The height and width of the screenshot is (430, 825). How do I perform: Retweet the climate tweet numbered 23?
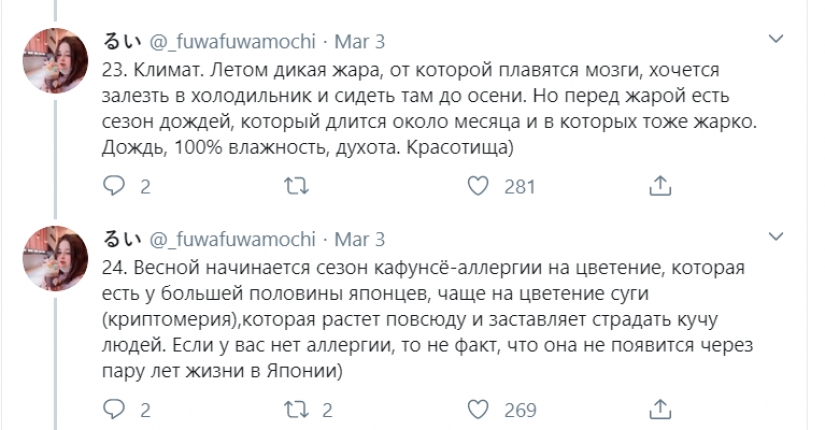[295, 186]
